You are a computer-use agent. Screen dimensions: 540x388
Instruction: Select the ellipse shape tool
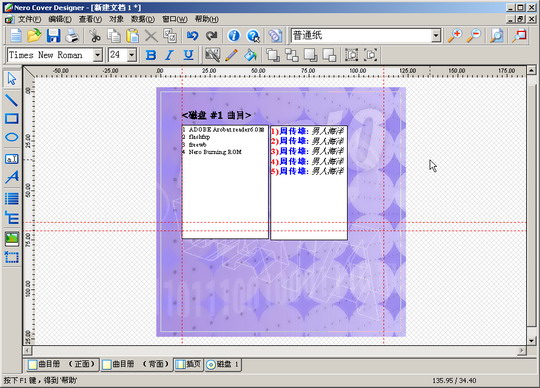(x=12, y=137)
